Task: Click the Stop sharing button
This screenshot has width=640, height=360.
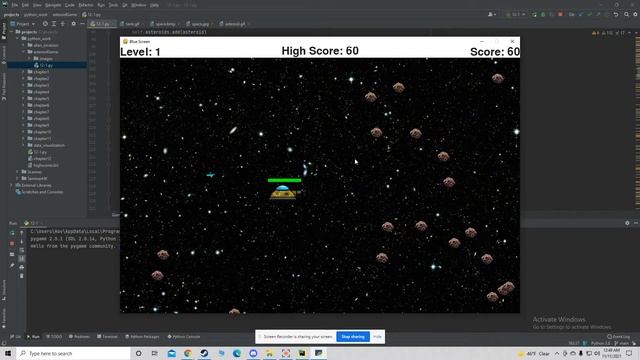Action: coord(353,337)
